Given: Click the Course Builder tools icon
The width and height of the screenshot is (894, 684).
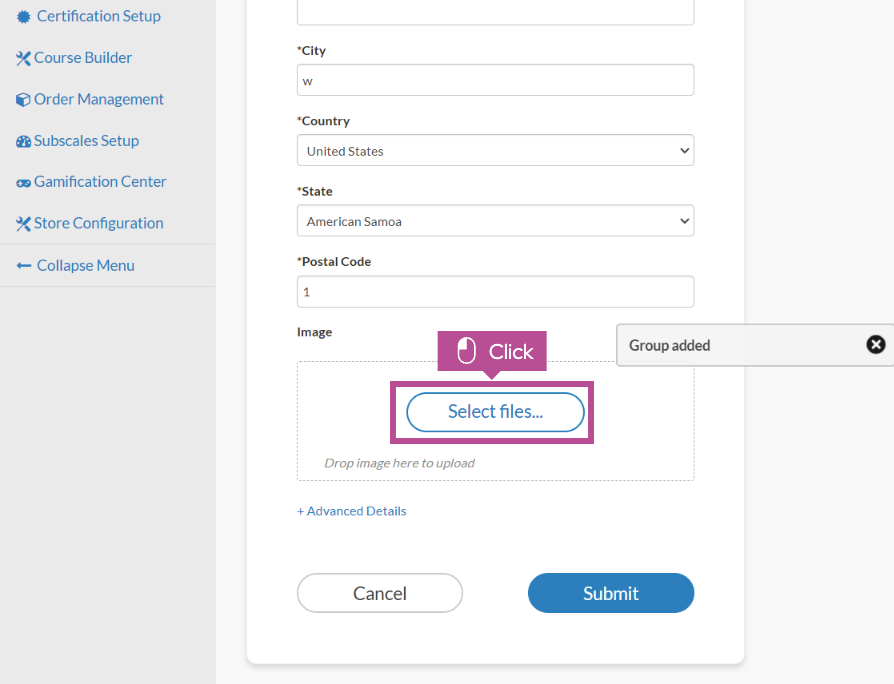Looking at the screenshot, I should point(23,59).
